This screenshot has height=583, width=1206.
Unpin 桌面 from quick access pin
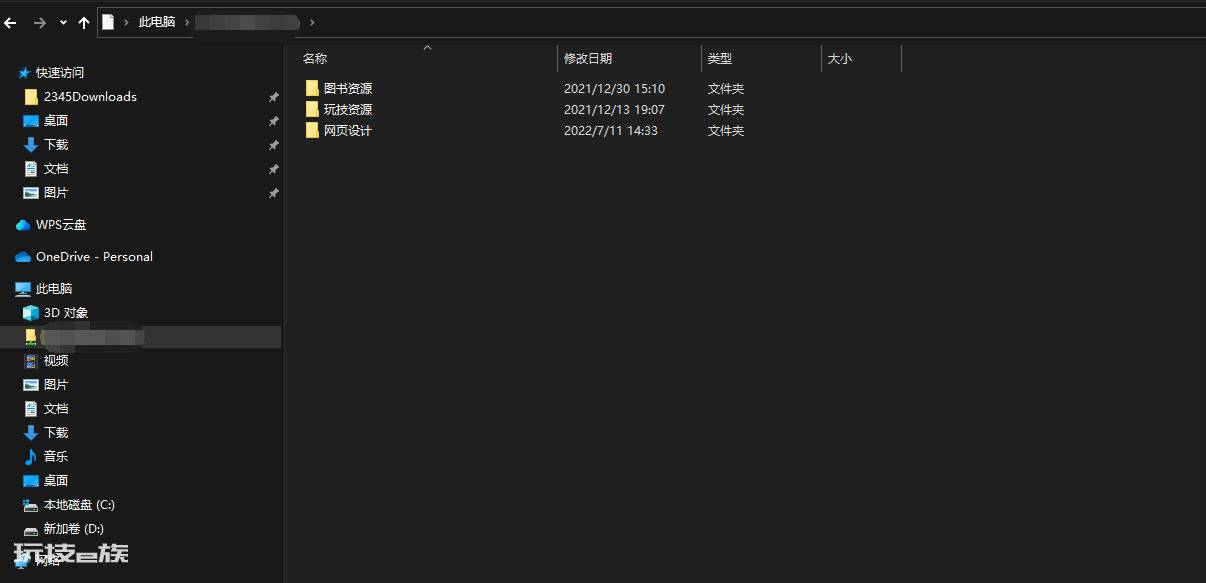pyautogui.click(x=273, y=121)
